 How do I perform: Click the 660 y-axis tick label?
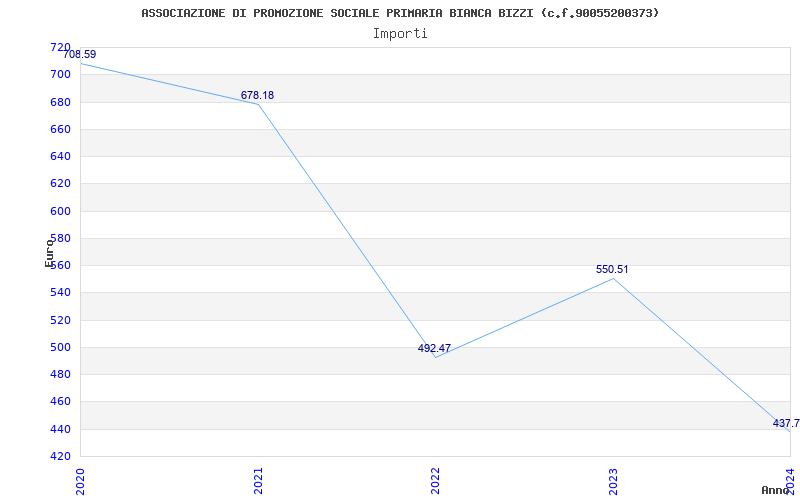pyautogui.click(x=61, y=129)
